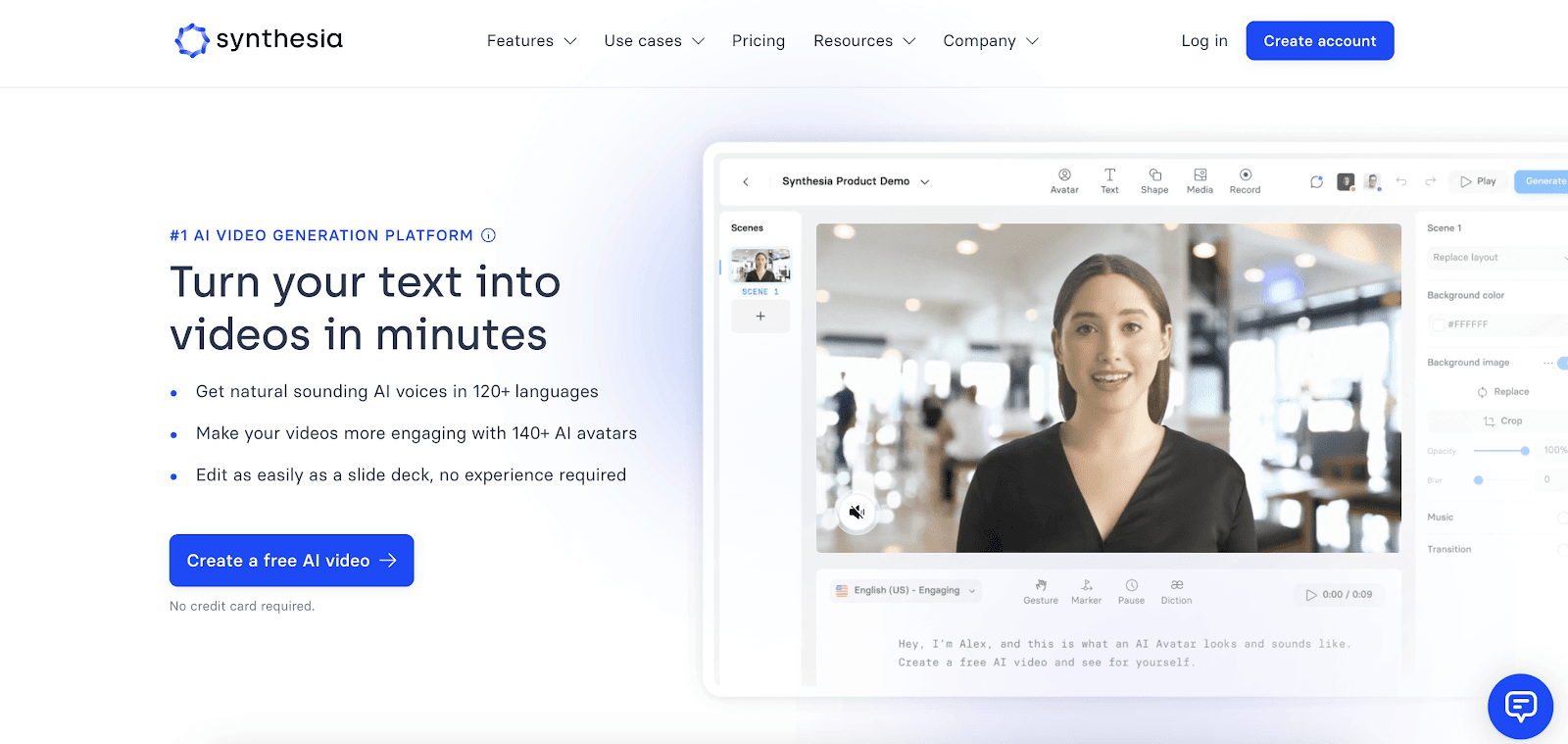The width and height of the screenshot is (1568, 744).
Task: Add a new scene with plus
Action: coord(760,317)
